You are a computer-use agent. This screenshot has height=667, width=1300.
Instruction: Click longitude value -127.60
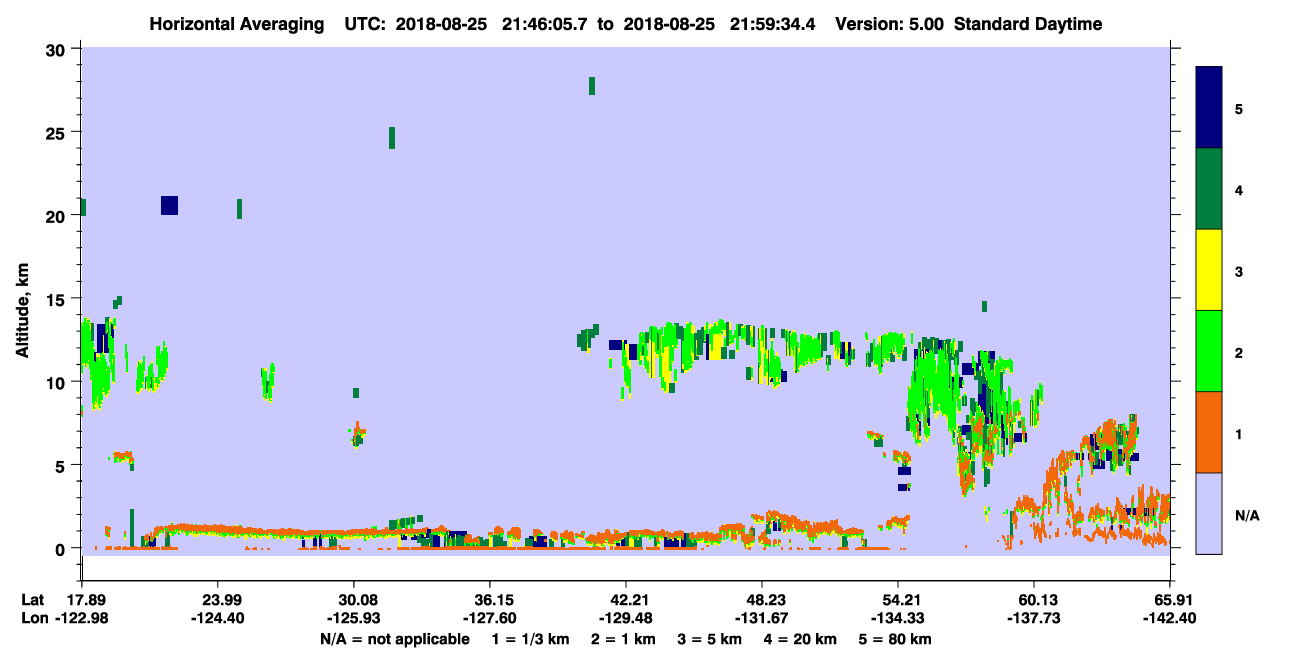tap(490, 619)
